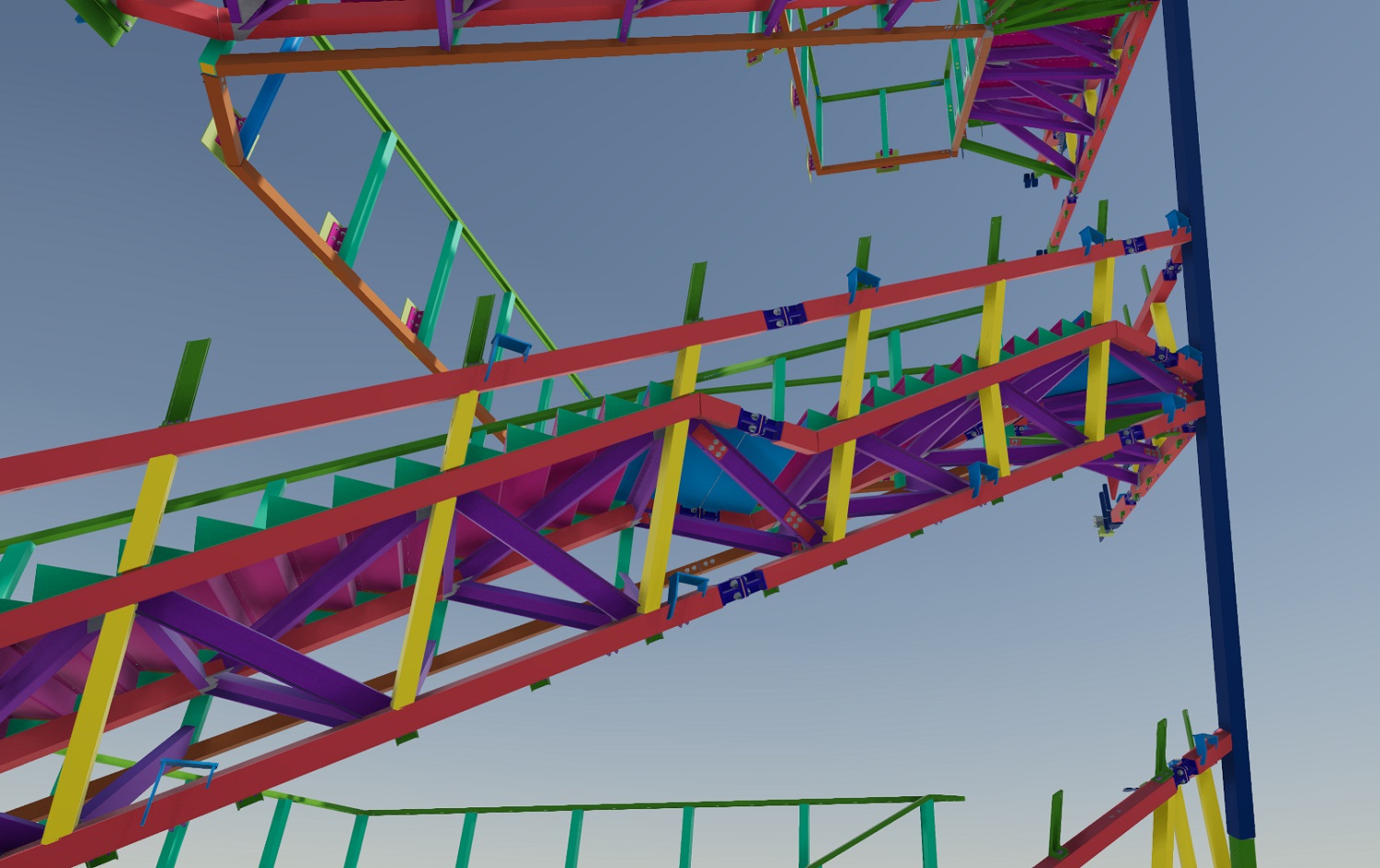Click the large purple diagonal brace at lower left
The height and width of the screenshot is (868, 1380).
(x=267, y=653)
